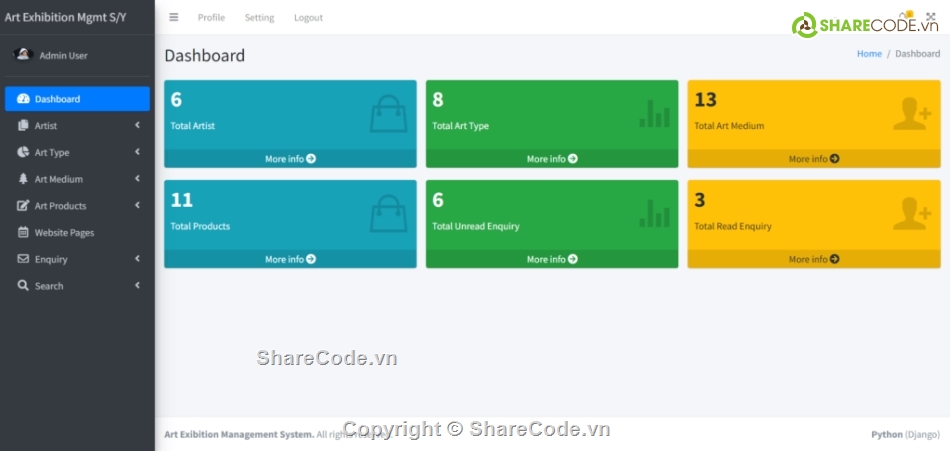Viewport: 950px width, 451px height.
Task: Click the Artist copy icon in the sidebar
Action: [23, 125]
